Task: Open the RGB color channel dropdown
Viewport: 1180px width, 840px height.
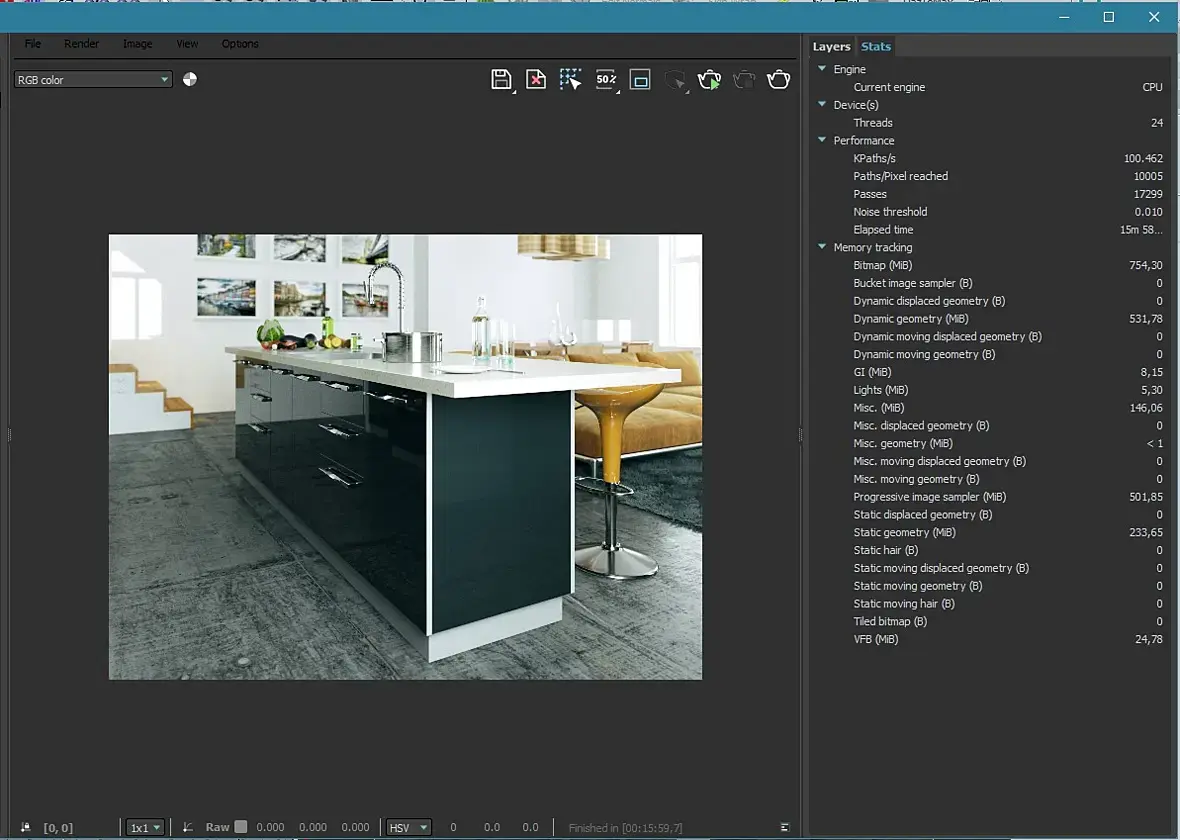Action: click(93, 79)
